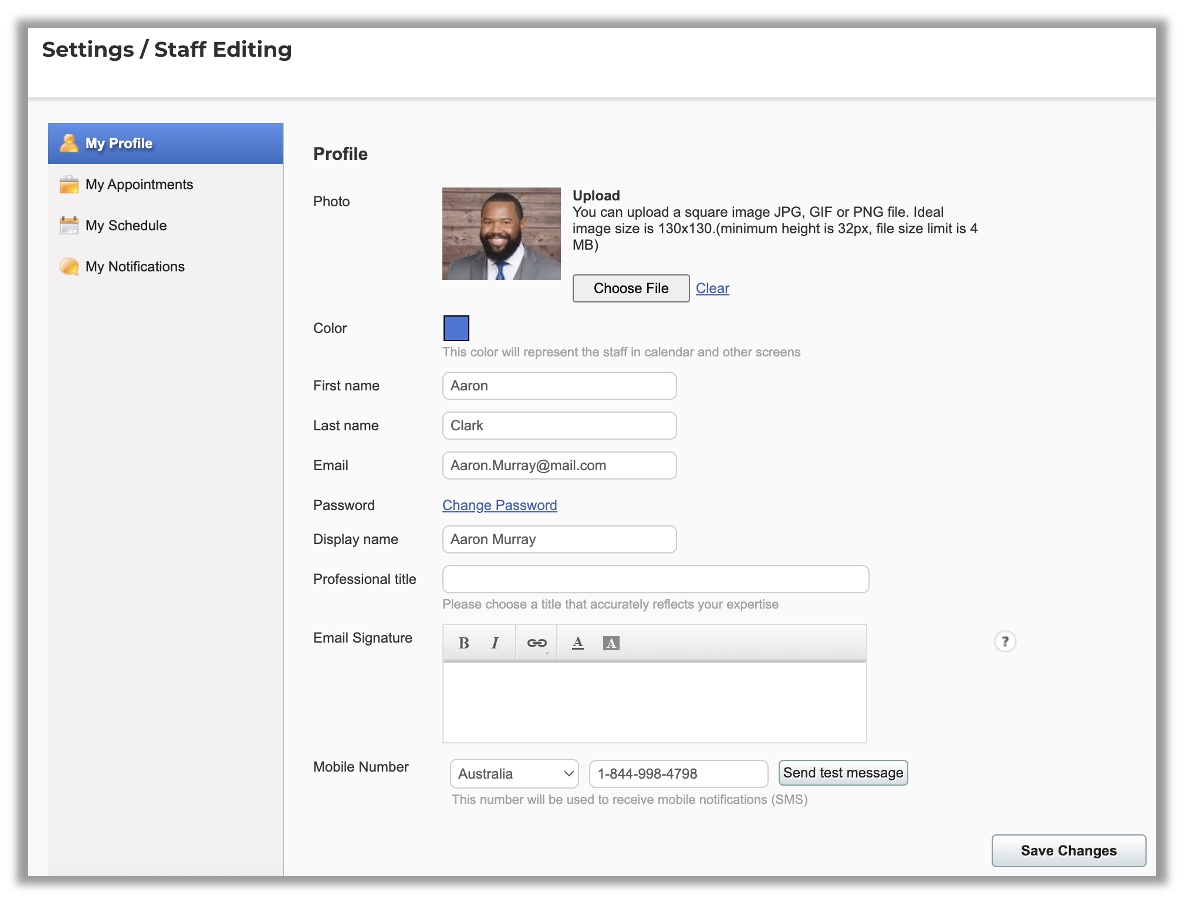Click the My Notifications speech bubble icon
Image resolution: width=1184 pixels, height=900 pixels.
69,267
